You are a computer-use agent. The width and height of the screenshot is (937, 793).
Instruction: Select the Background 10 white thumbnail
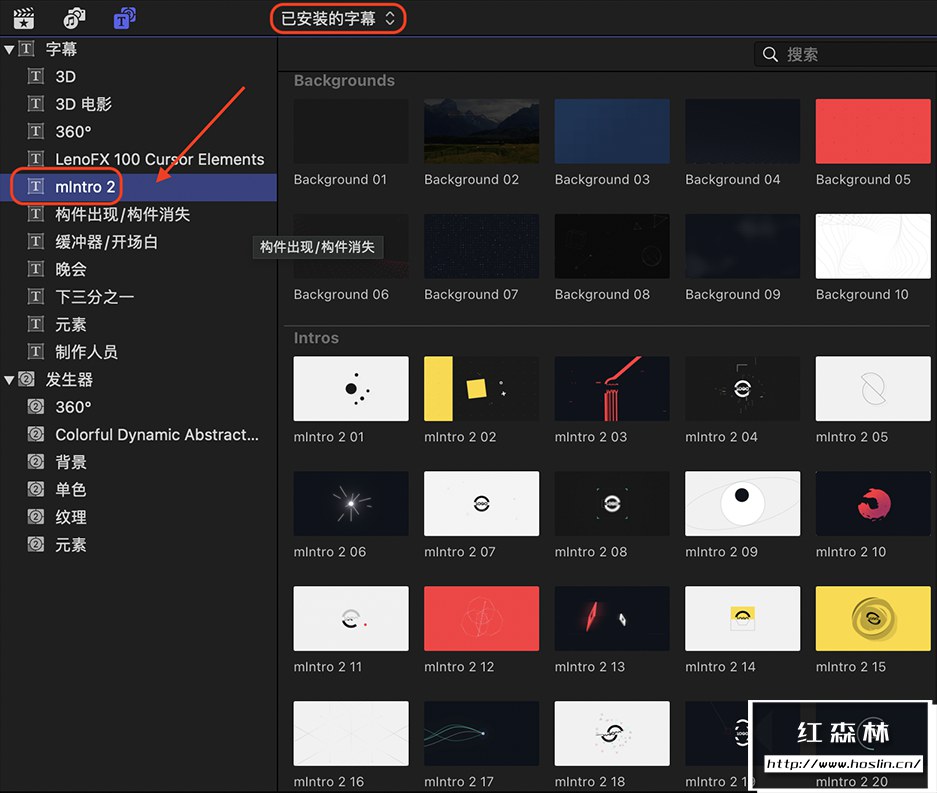(x=873, y=246)
